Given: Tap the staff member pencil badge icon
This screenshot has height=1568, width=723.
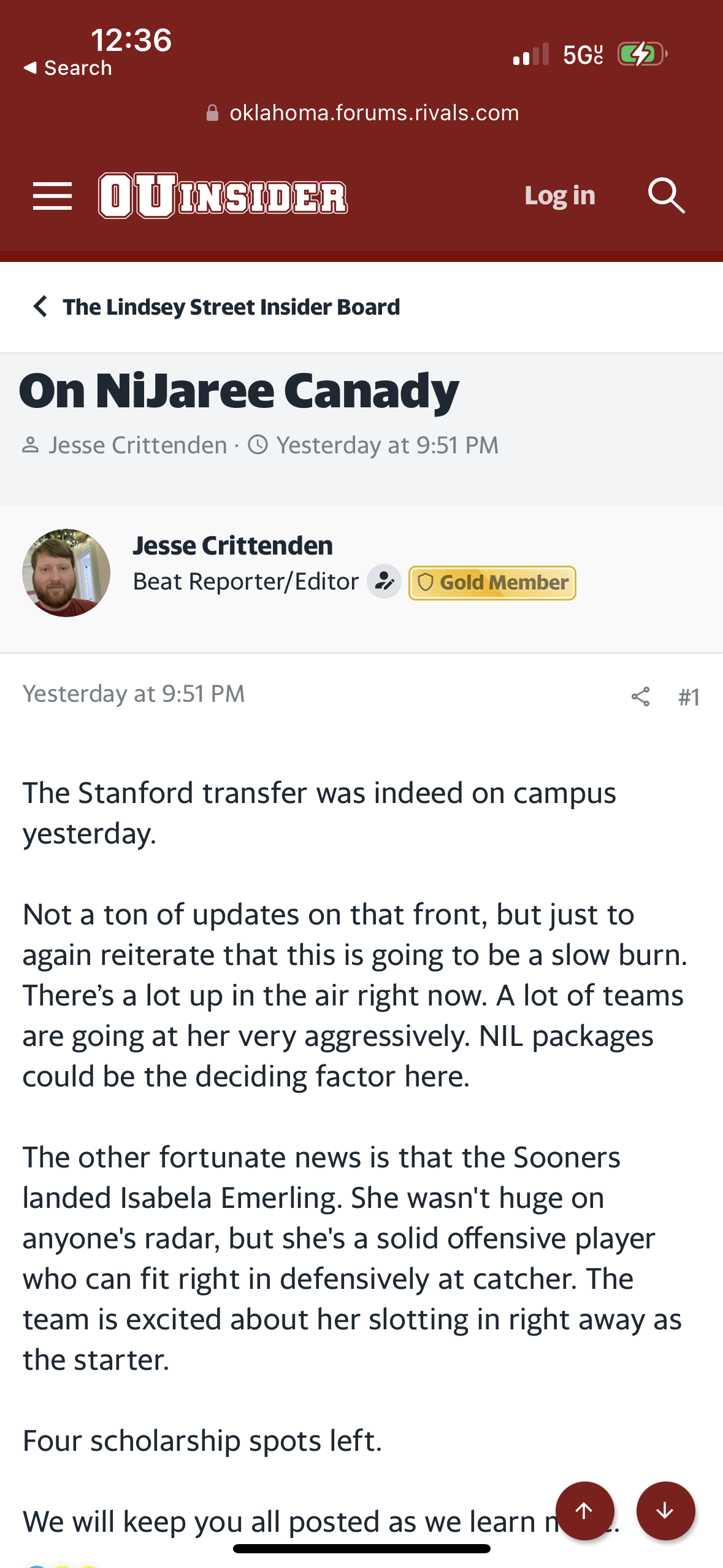Looking at the screenshot, I should [384, 581].
